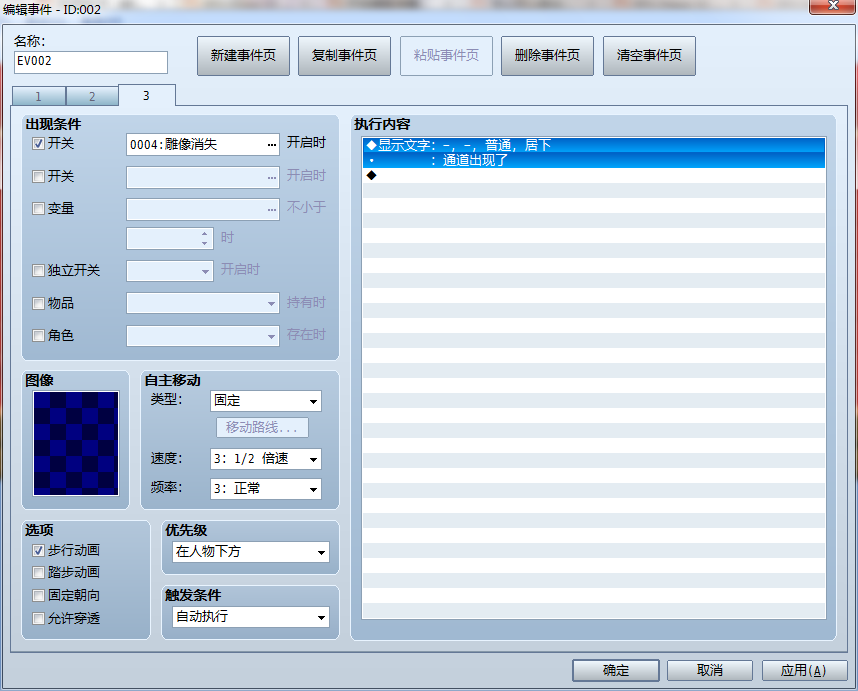The width and height of the screenshot is (858, 691).
Task: Toggle the 踏步动画 option
Action: tap(38, 572)
